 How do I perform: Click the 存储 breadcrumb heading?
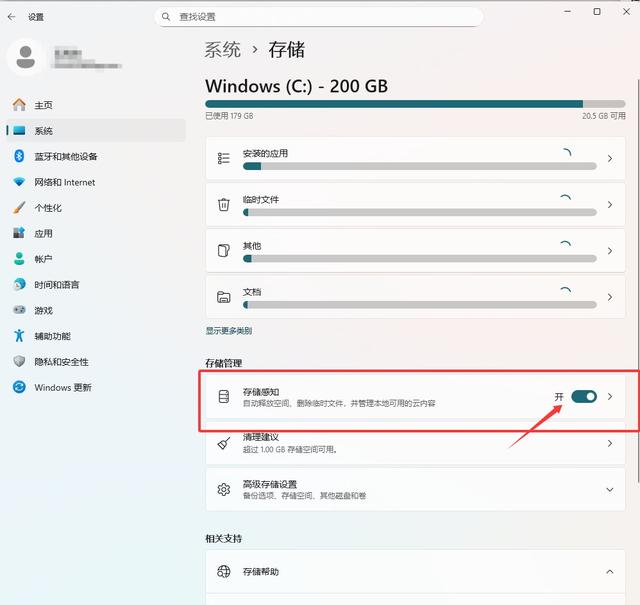287,50
